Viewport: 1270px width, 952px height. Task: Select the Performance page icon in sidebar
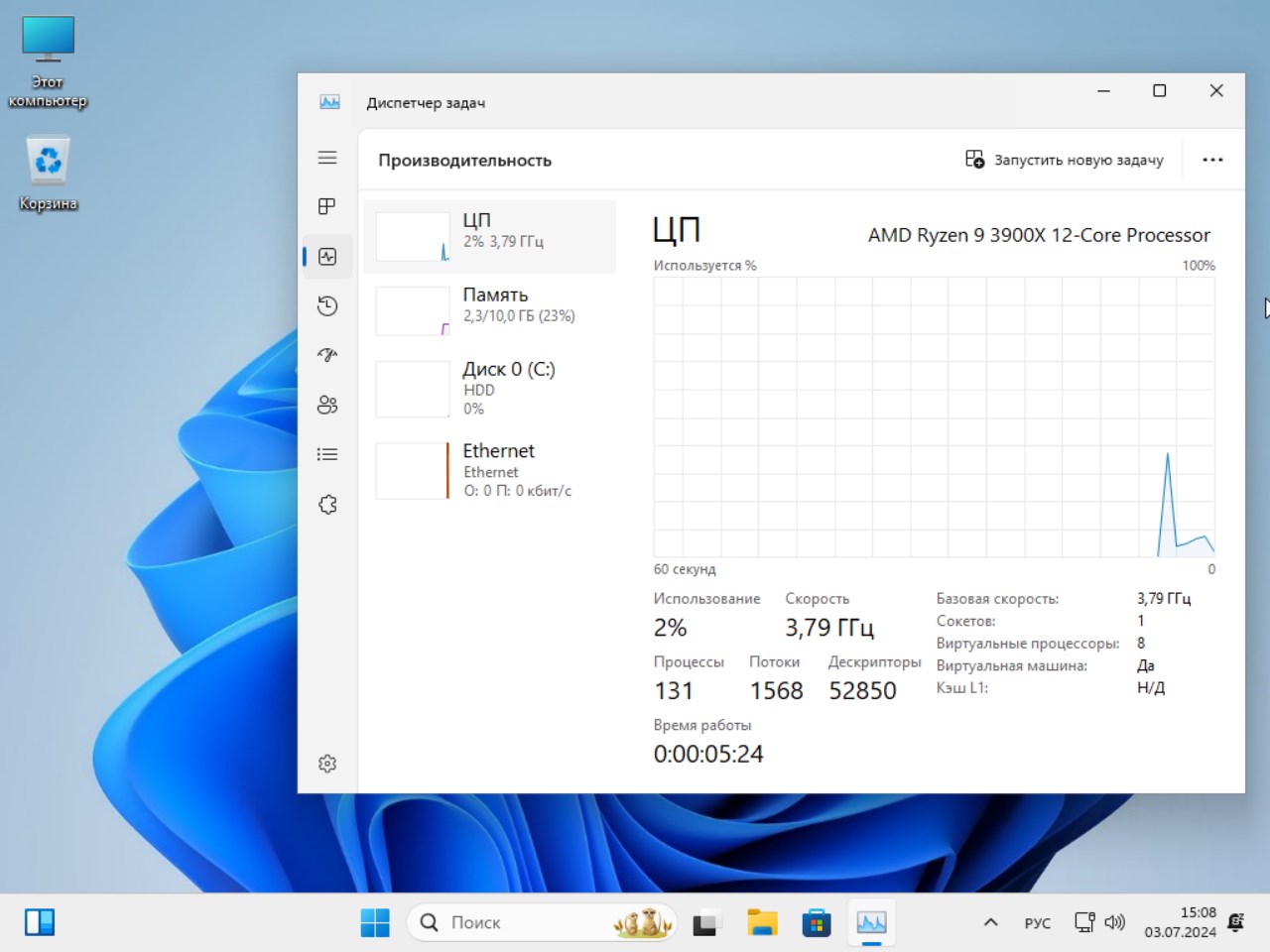327,257
